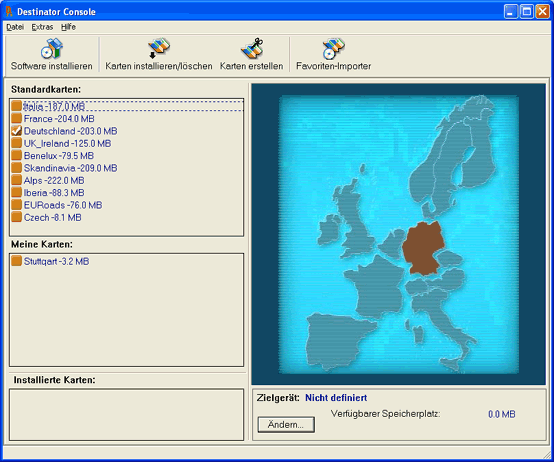Check the Alps map checkbox
Image resolution: width=554 pixels, height=462 pixels.
(16, 180)
